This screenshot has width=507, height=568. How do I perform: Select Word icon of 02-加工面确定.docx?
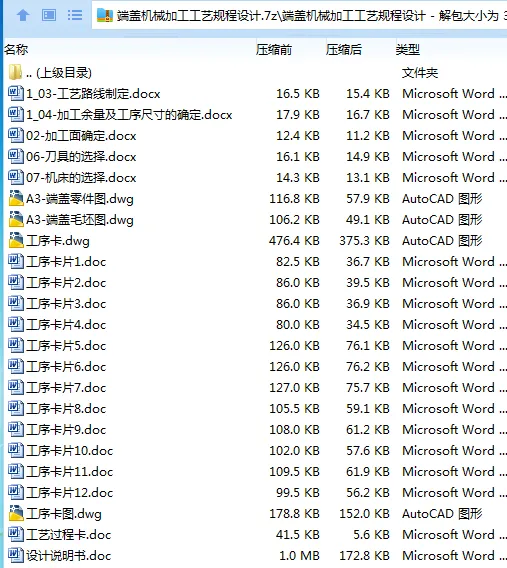(x=16, y=135)
